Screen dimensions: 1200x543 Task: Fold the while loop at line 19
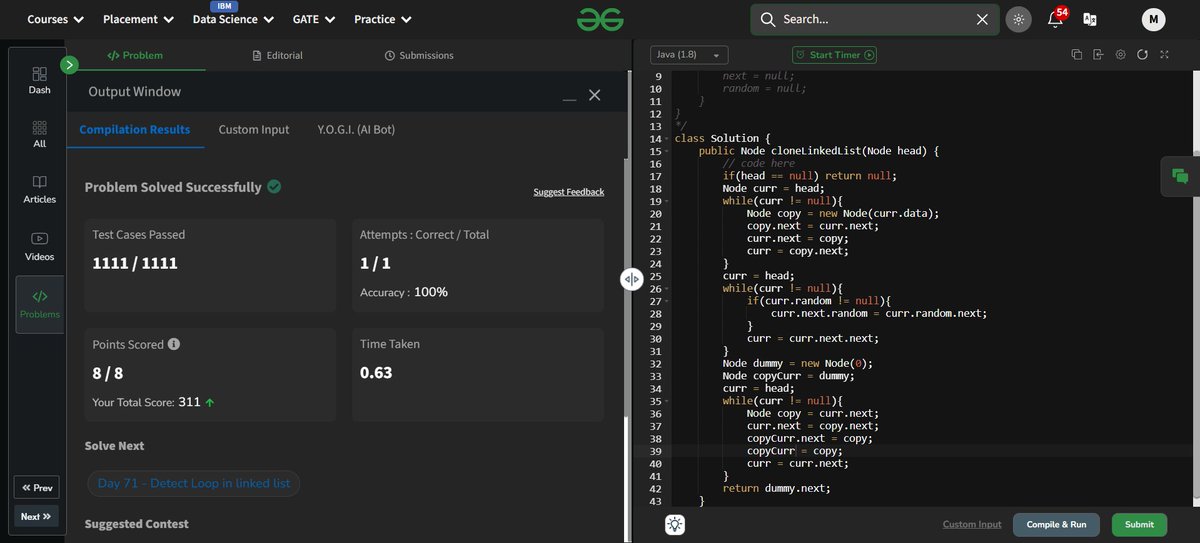click(667, 201)
